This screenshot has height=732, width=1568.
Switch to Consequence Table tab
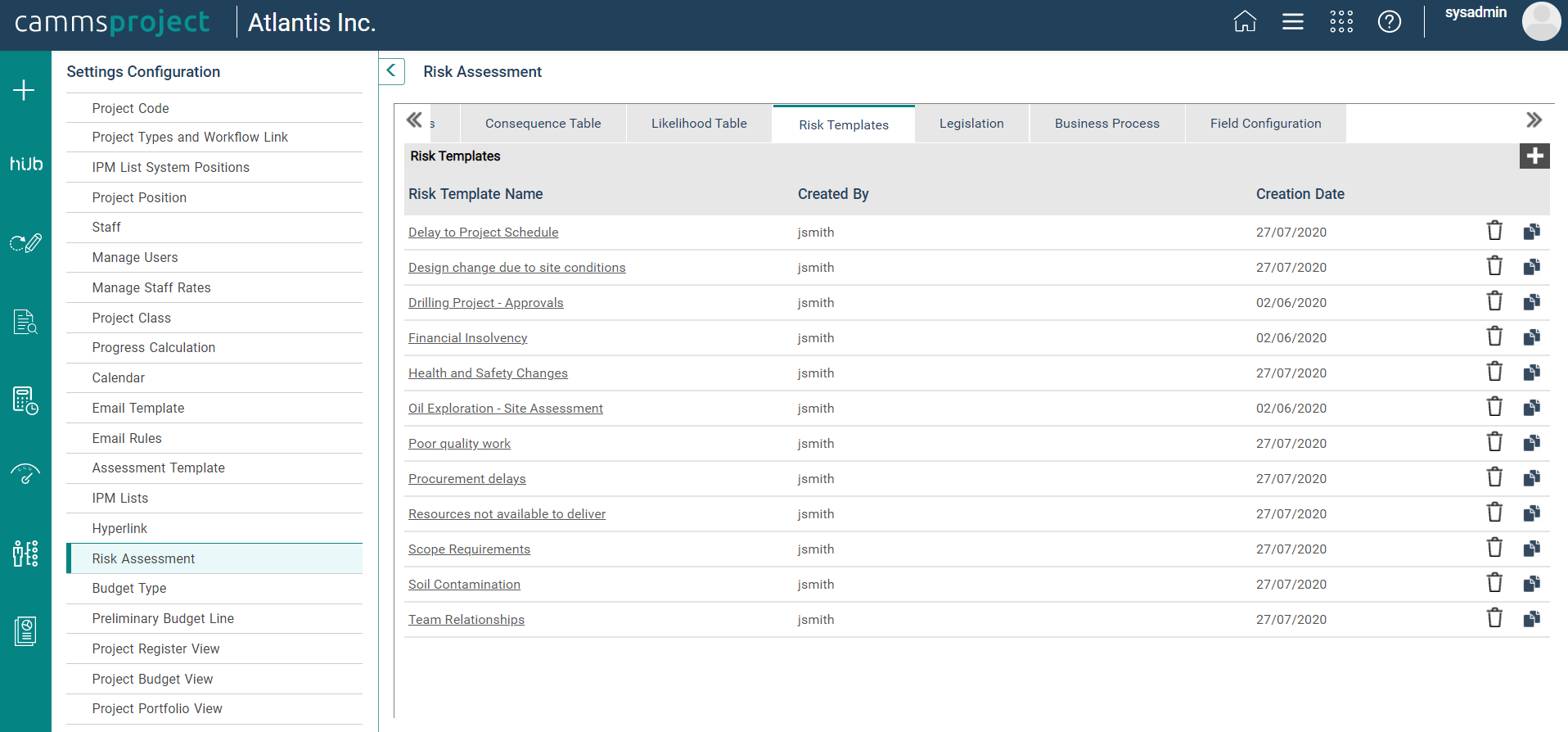543,124
